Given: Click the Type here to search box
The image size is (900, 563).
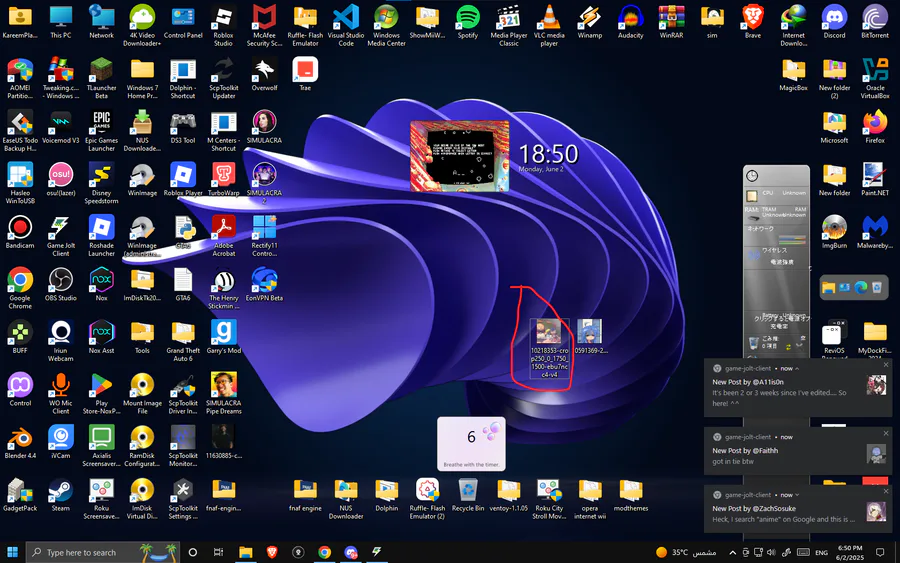Looking at the screenshot, I should point(103,552).
